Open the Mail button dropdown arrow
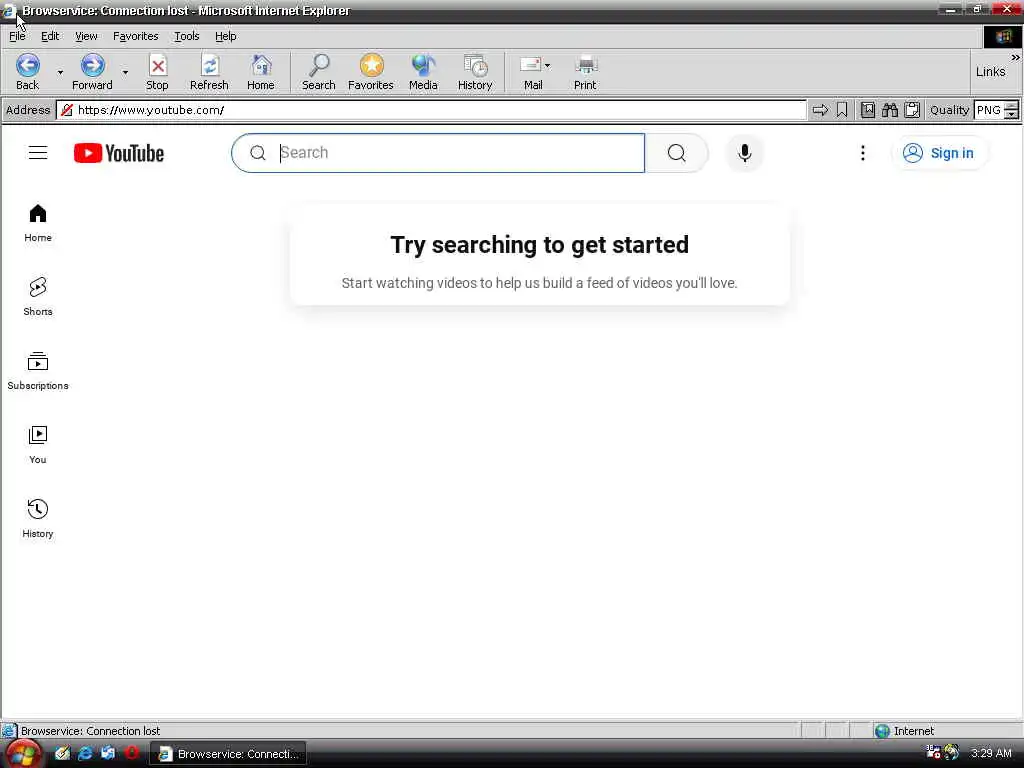1024x768 pixels. click(x=547, y=65)
